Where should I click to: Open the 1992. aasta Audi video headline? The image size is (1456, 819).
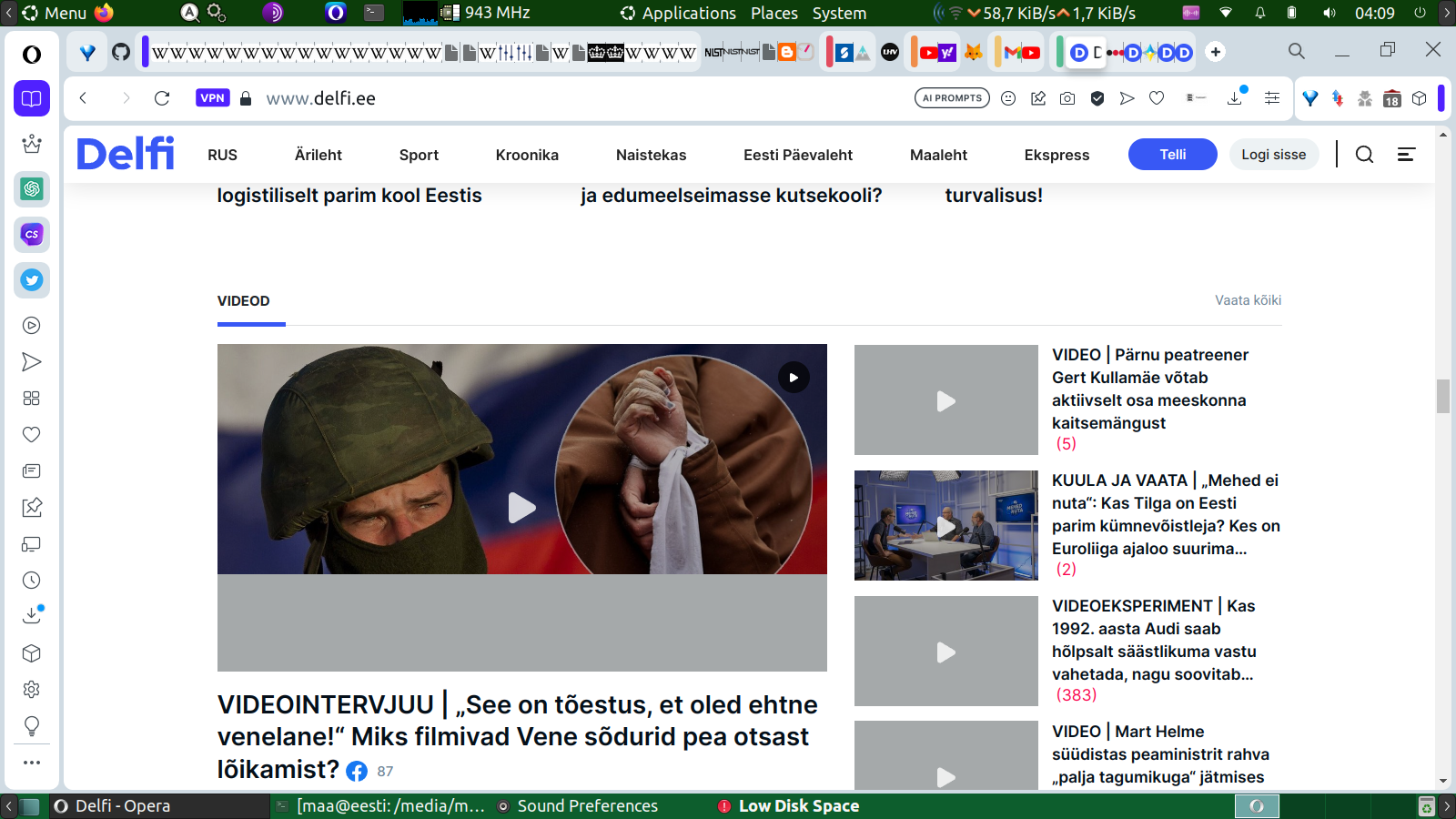[1154, 640]
